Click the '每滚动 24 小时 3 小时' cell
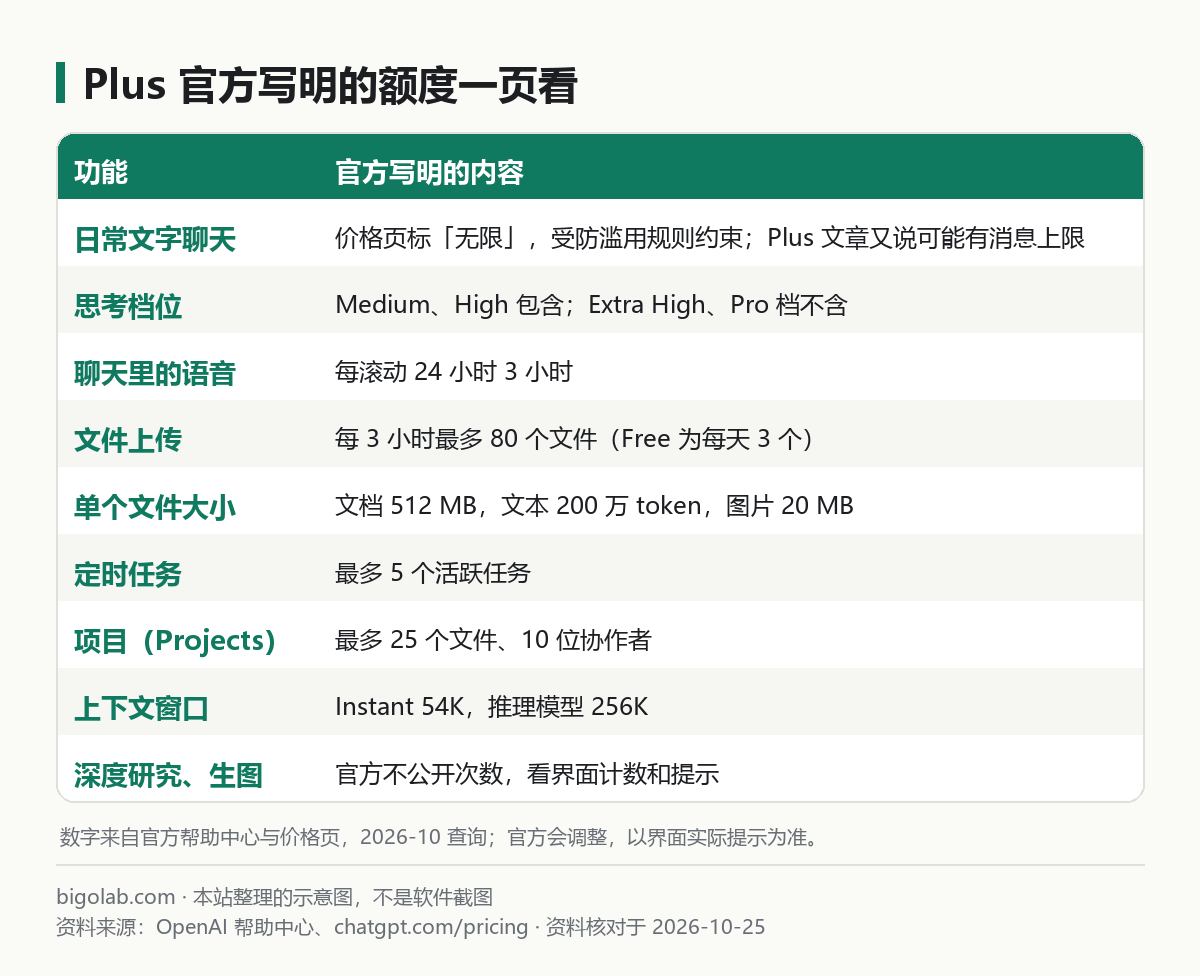The image size is (1200, 976). [453, 372]
